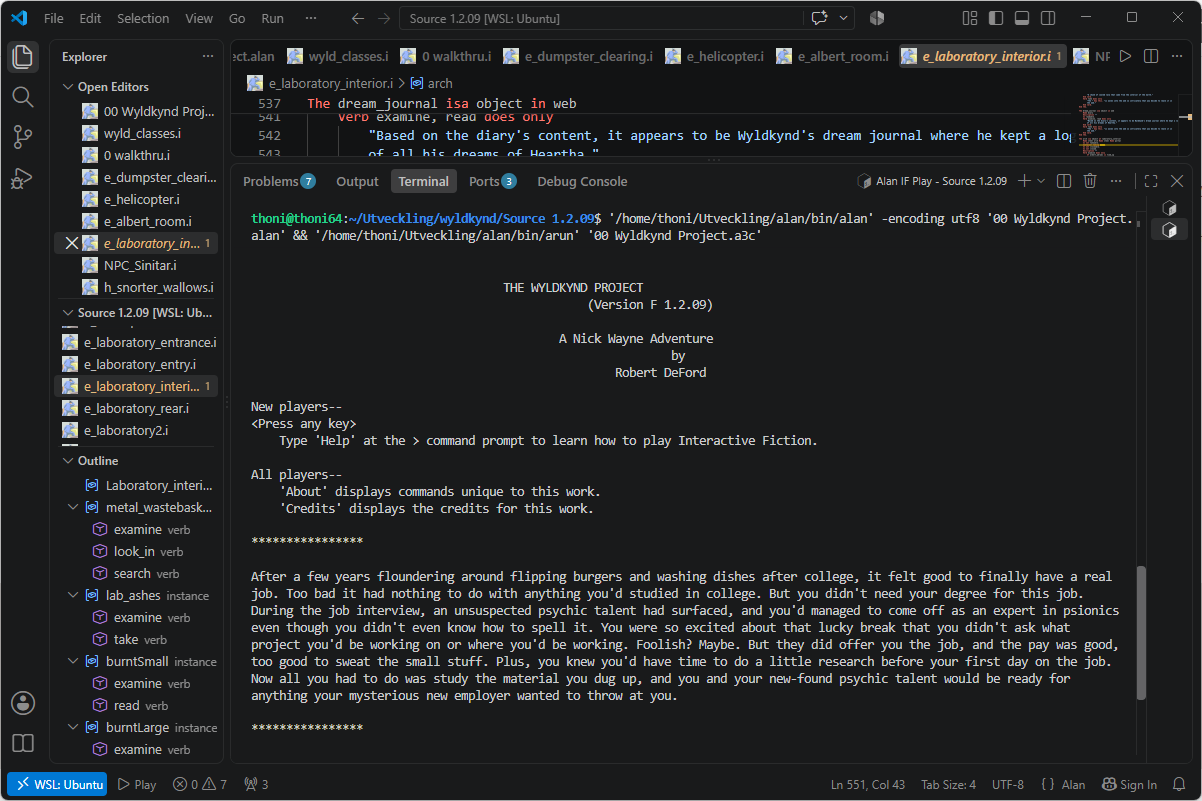Go back using the navigation arrow
The width and height of the screenshot is (1202, 801).
click(358, 18)
